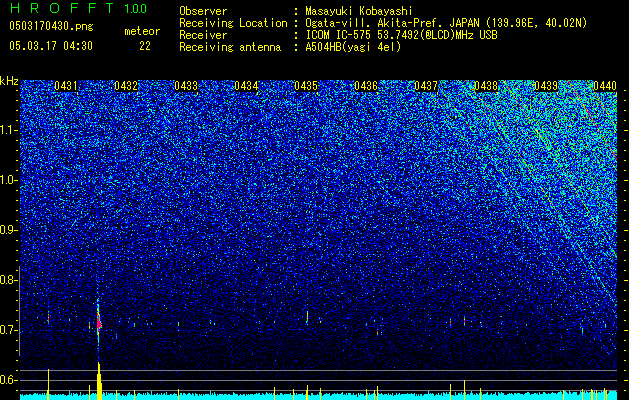Select the file name 0503170430.png

[51, 27]
